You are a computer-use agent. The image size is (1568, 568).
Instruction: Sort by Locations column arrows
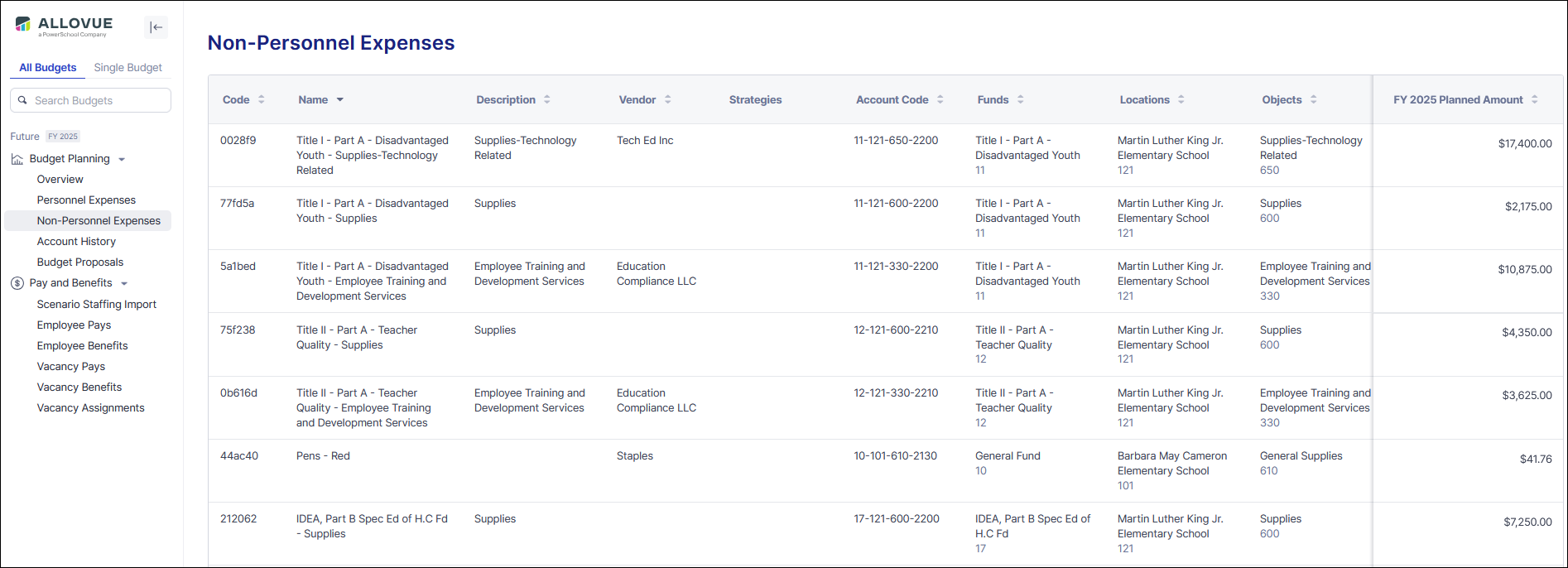[x=1181, y=99]
